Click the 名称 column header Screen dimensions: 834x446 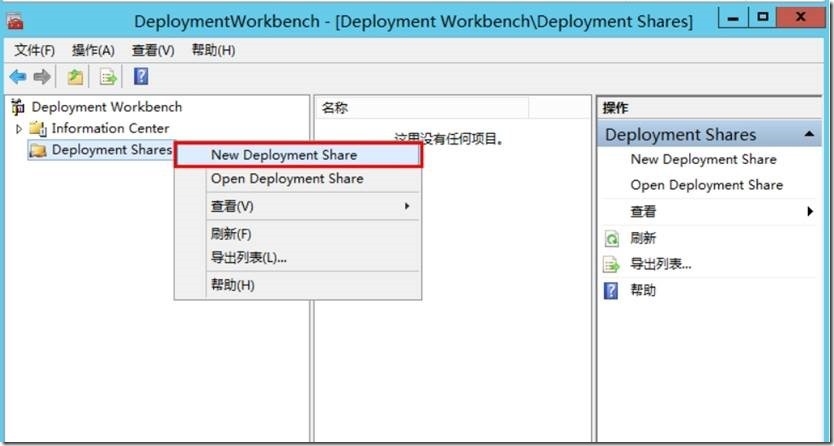click(422, 108)
